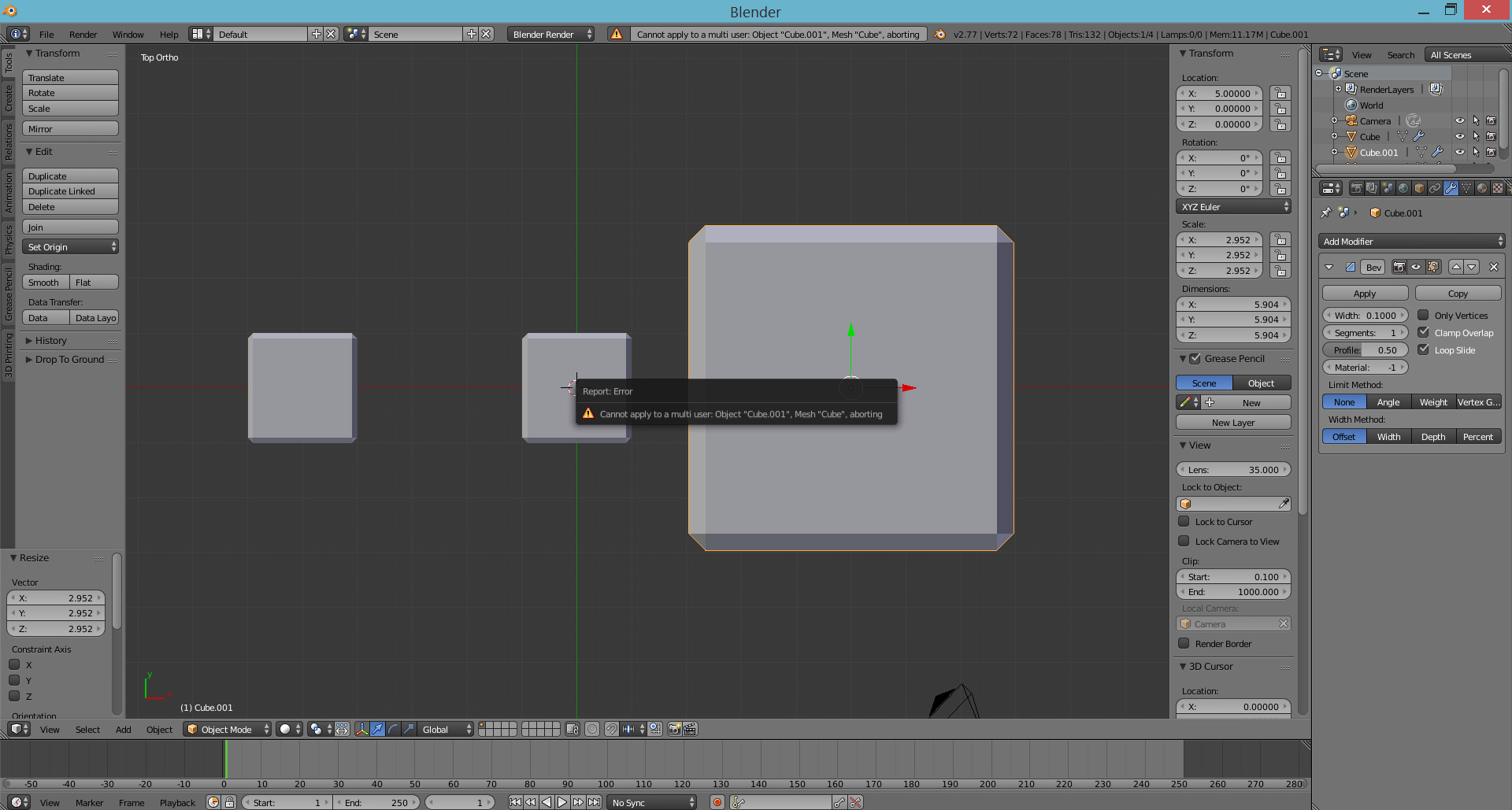Toggle Camera selectability arrow in outliner
The height and width of the screenshot is (810, 1512).
(1476, 120)
